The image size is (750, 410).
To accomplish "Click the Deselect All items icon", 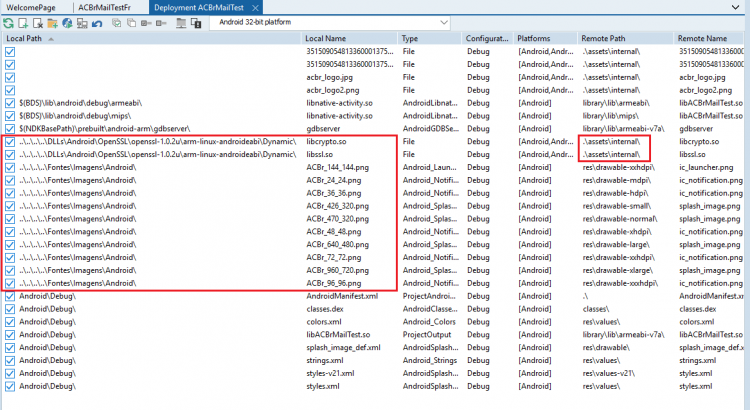I will (x=131, y=23).
